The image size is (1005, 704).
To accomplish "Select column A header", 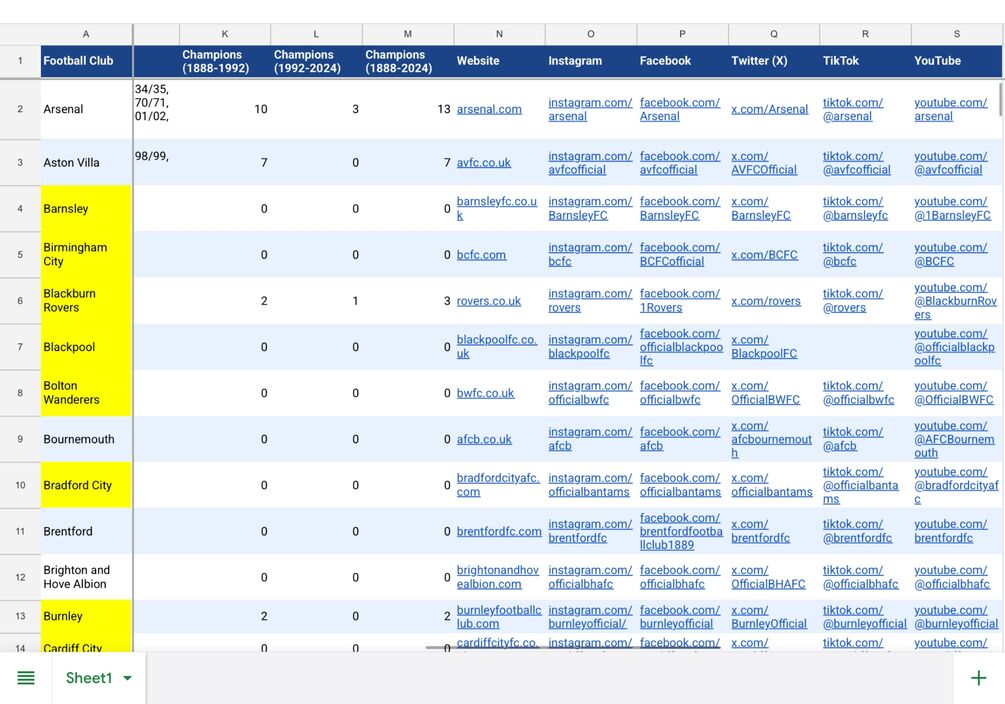I will [x=86, y=34].
